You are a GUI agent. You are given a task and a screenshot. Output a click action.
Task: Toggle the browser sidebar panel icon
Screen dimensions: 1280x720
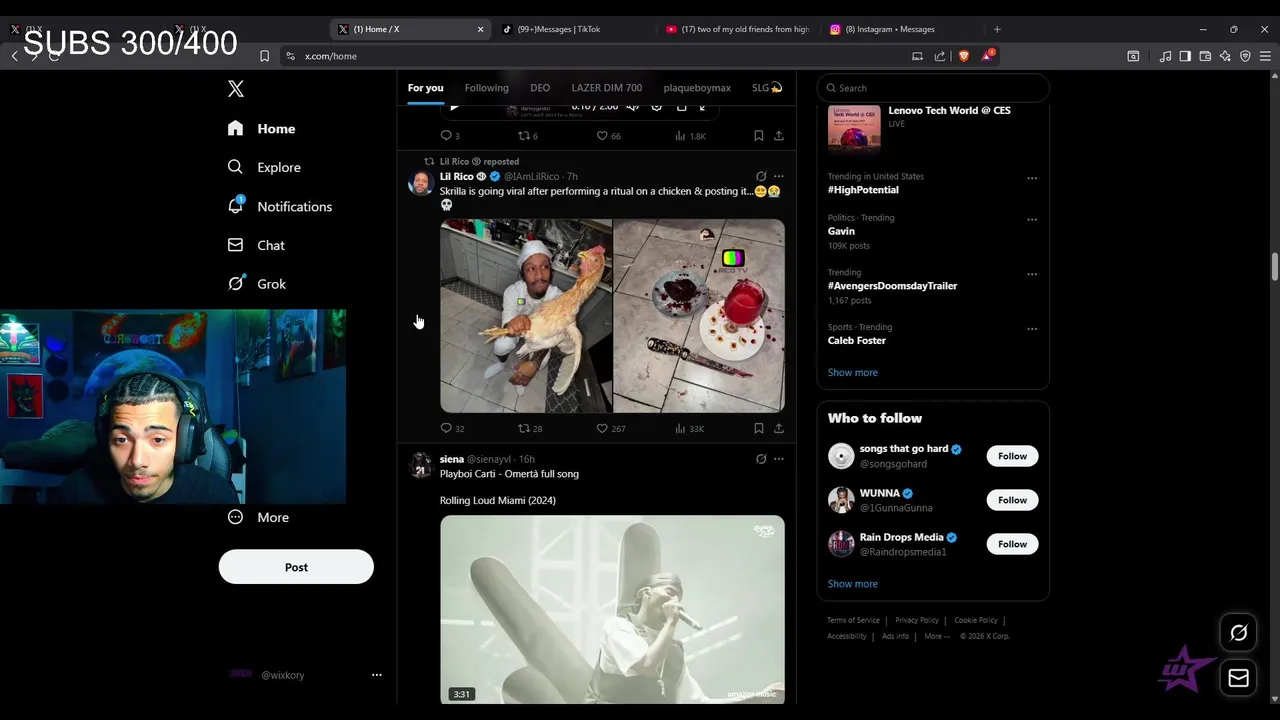tap(1185, 56)
